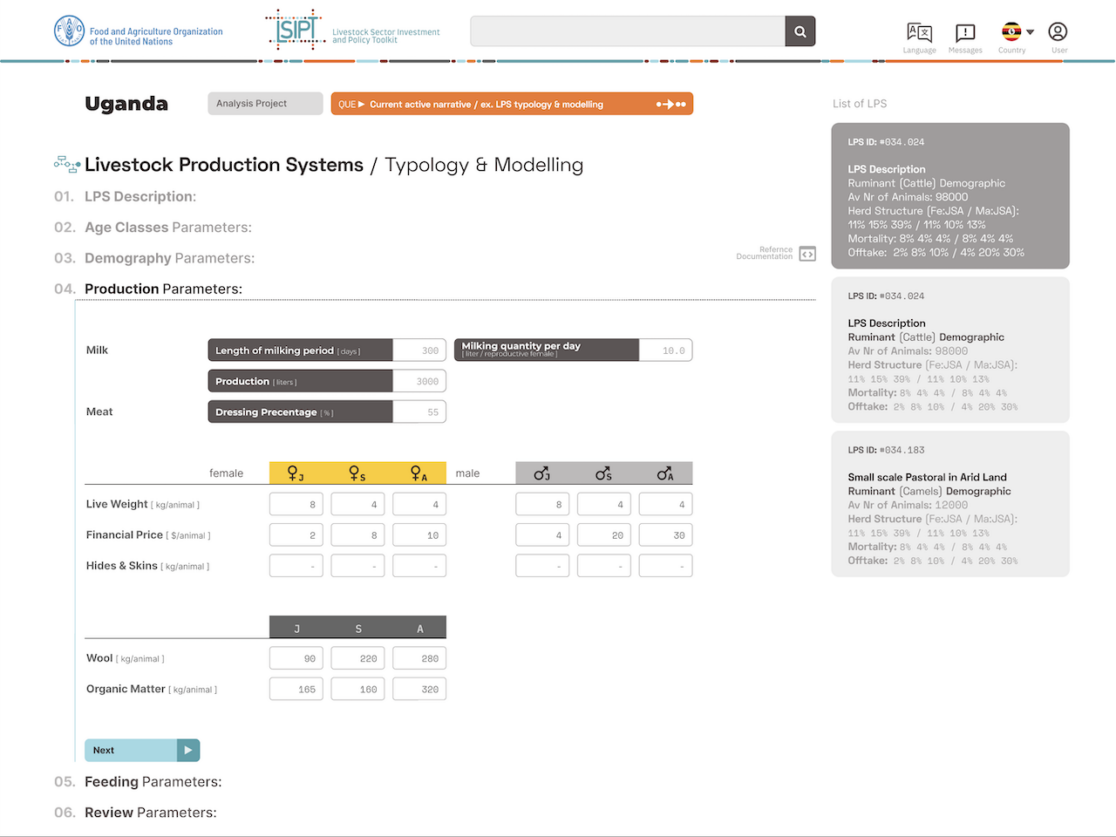The height and width of the screenshot is (837, 1116).
Task: Click the search magnifier icon
Action: 800,32
